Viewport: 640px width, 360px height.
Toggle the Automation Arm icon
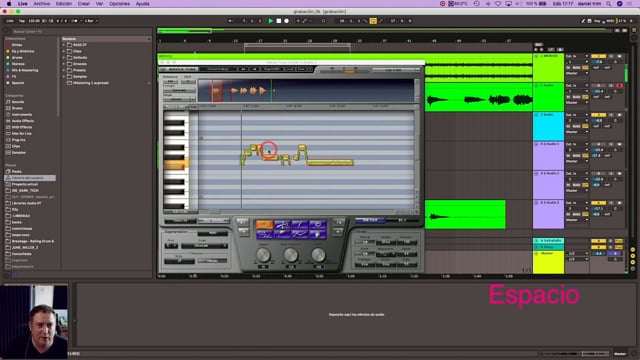click(x=304, y=21)
